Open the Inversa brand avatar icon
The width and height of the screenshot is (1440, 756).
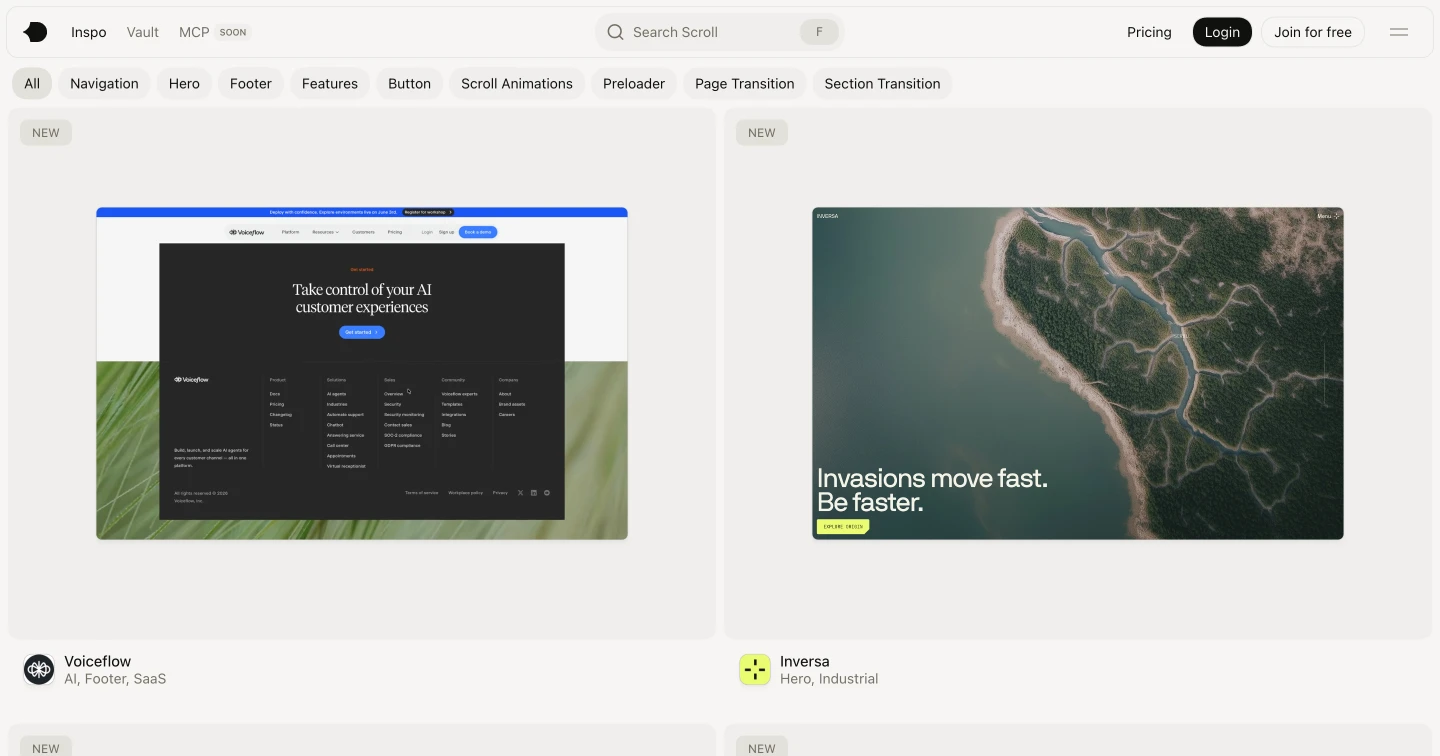point(755,669)
